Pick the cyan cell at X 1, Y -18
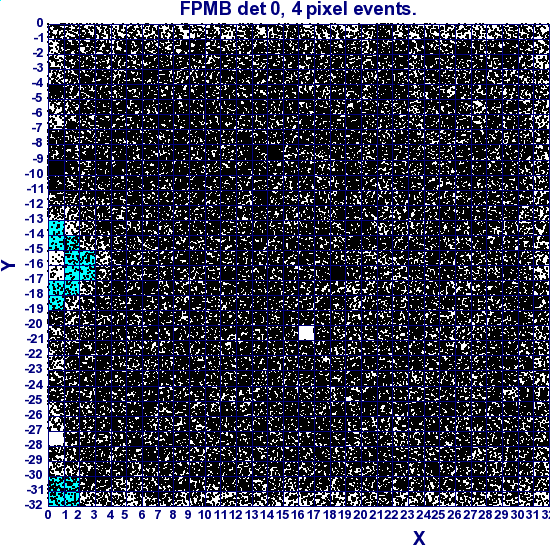The height and width of the screenshot is (550, 550). pyautogui.click(x=72, y=288)
